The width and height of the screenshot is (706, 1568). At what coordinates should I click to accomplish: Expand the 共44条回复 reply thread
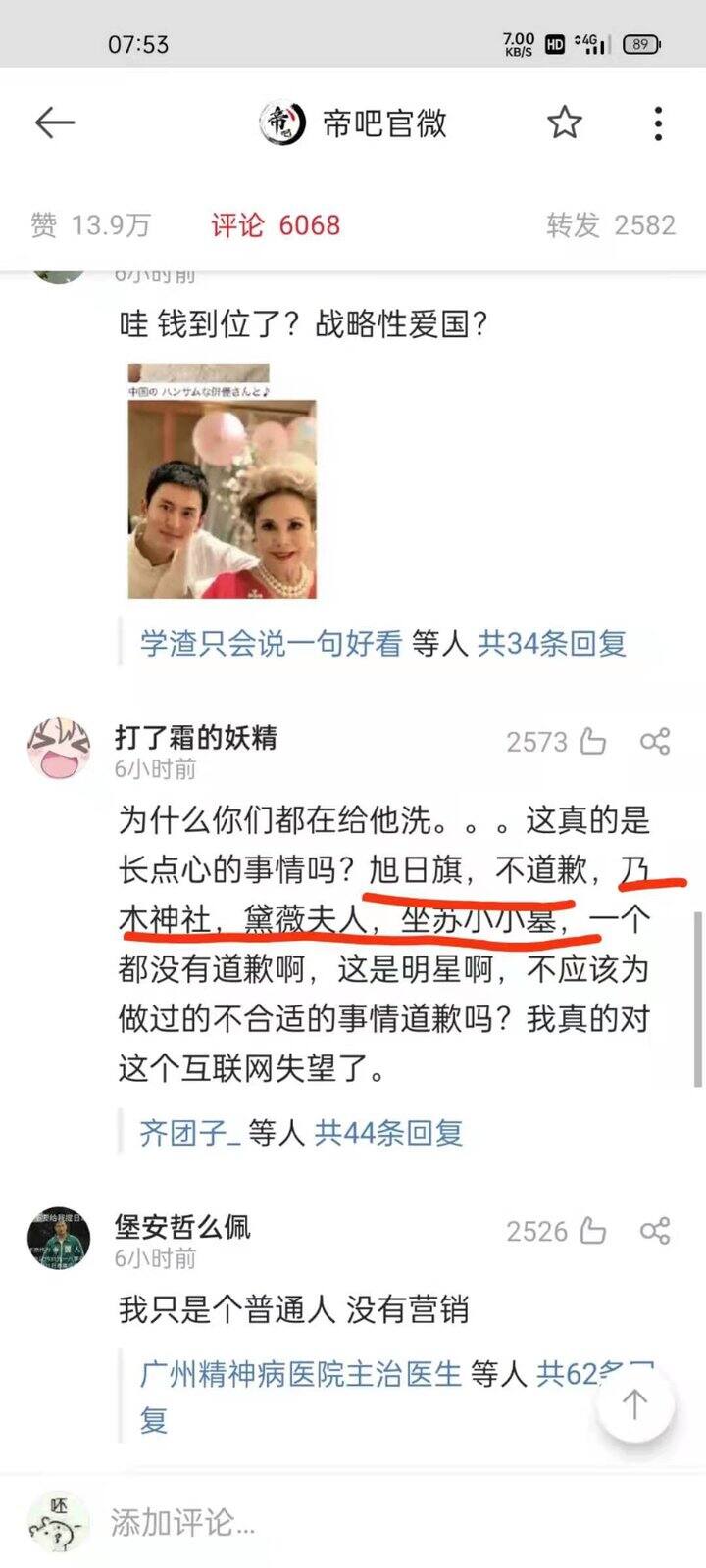coord(388,1134)
